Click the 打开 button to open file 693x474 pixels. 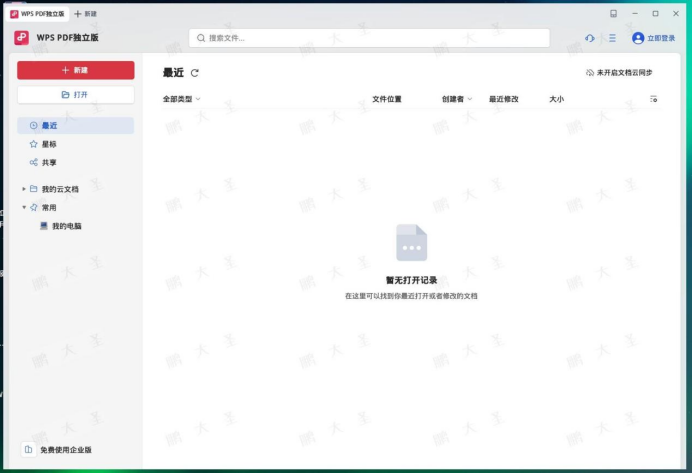pyautogui.click(x=76, y=95)
